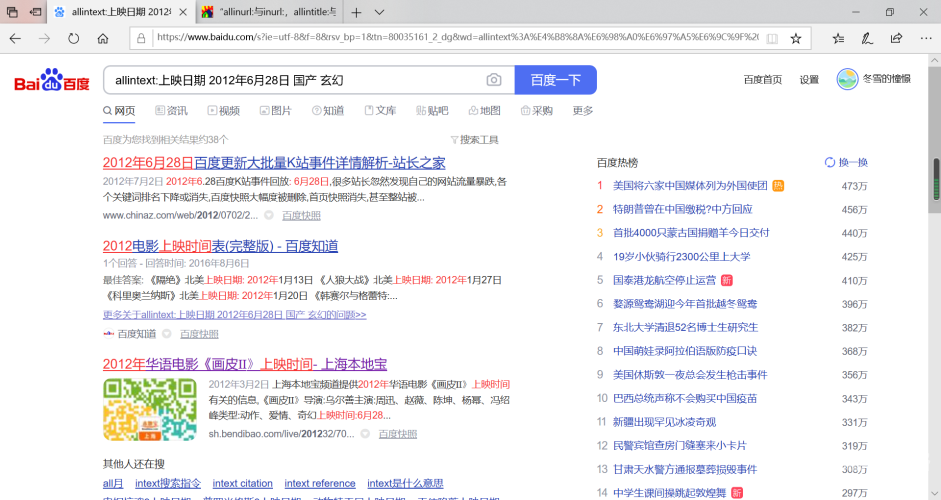This screenshot has height=500, width=941.
Task: Switch to the allinurl与inurl tab
Action: 270,12
